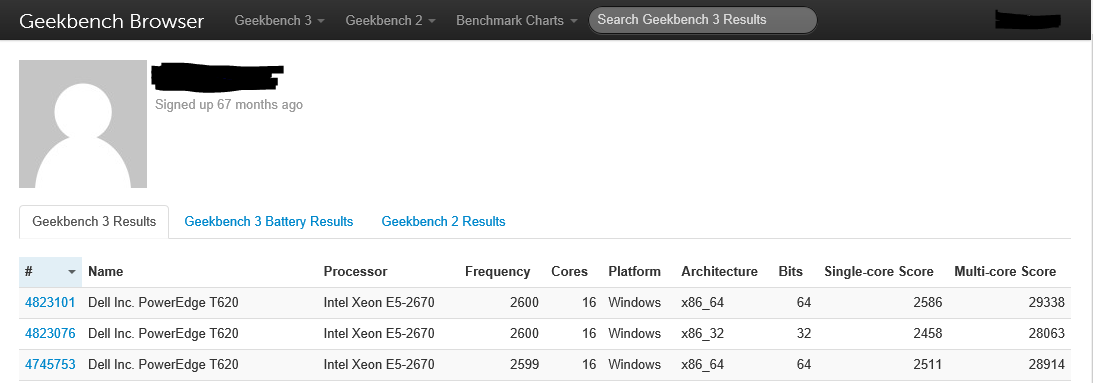Expand the Geekbench 2 dropdown menu
The width and height of the screenshot is (1093, 383).
(390, 20)
